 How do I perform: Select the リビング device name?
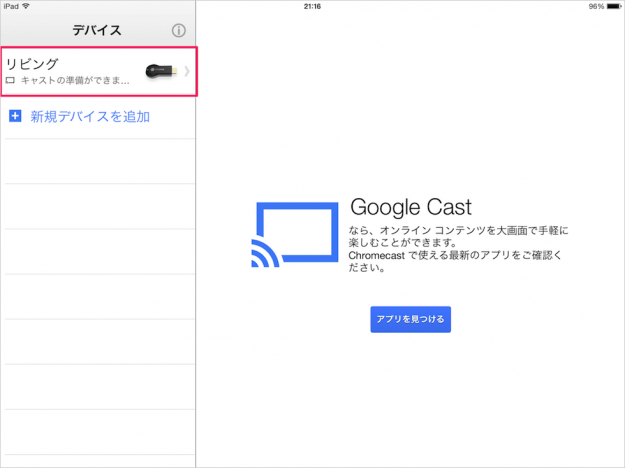click(32, 64)
